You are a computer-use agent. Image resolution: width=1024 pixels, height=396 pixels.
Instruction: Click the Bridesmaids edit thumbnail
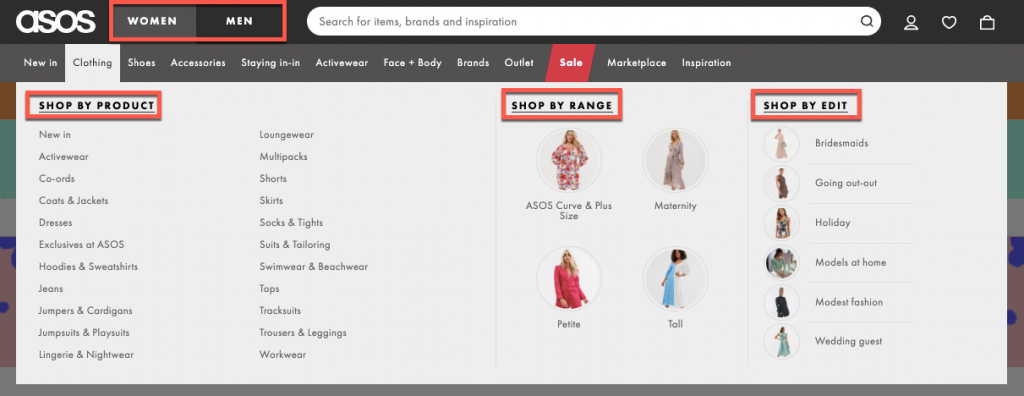782,144
